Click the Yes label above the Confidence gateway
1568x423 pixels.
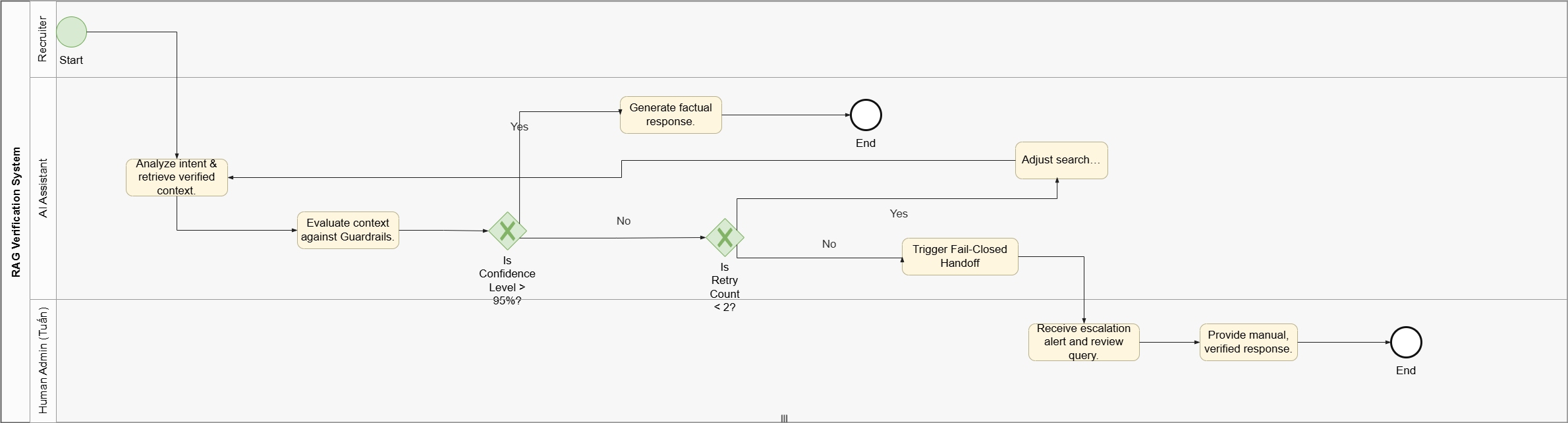[x=519, y=127]
